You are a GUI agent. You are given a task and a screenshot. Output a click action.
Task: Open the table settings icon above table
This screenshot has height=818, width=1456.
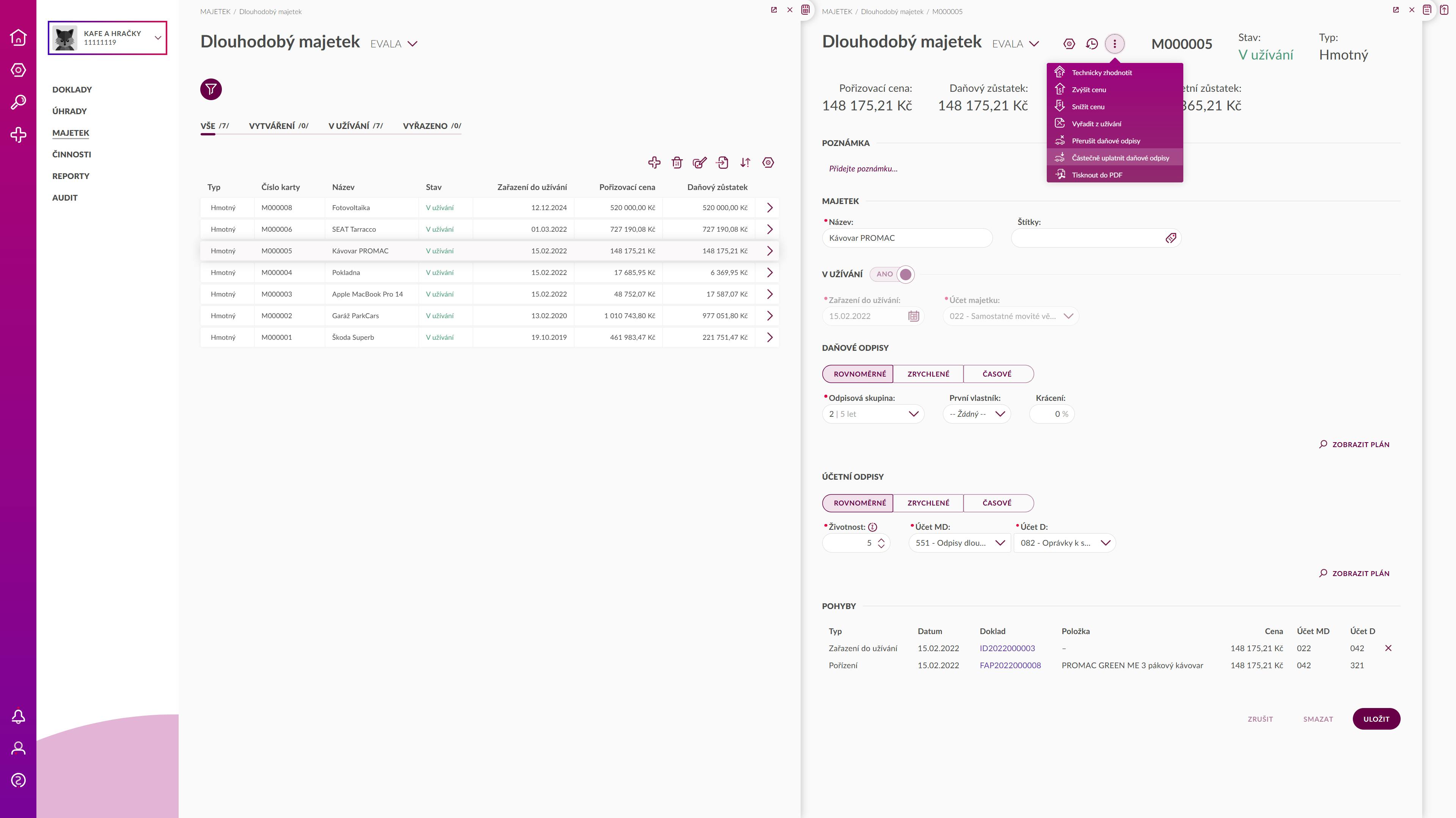[x=768, y=163]
